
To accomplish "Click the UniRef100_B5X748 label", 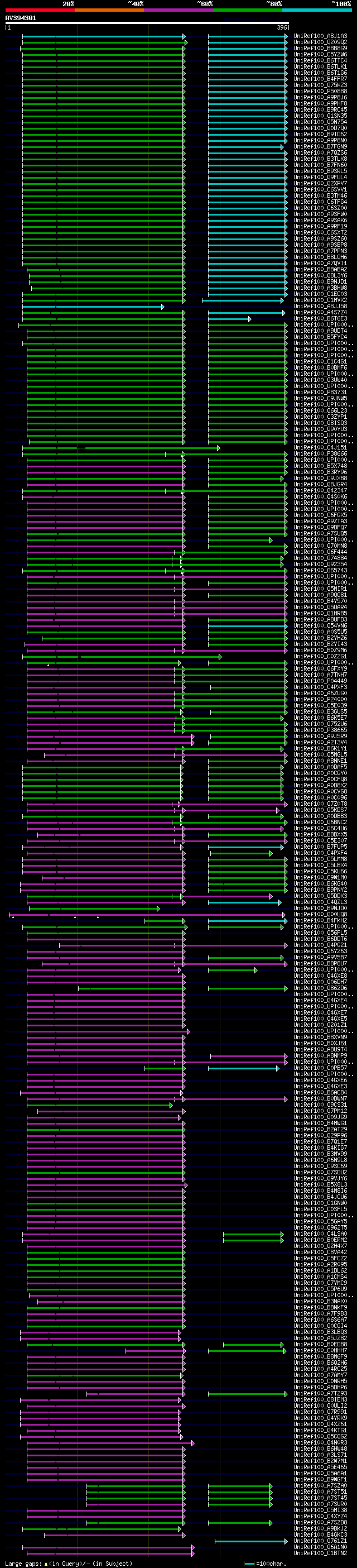I will tap(321, 466).
